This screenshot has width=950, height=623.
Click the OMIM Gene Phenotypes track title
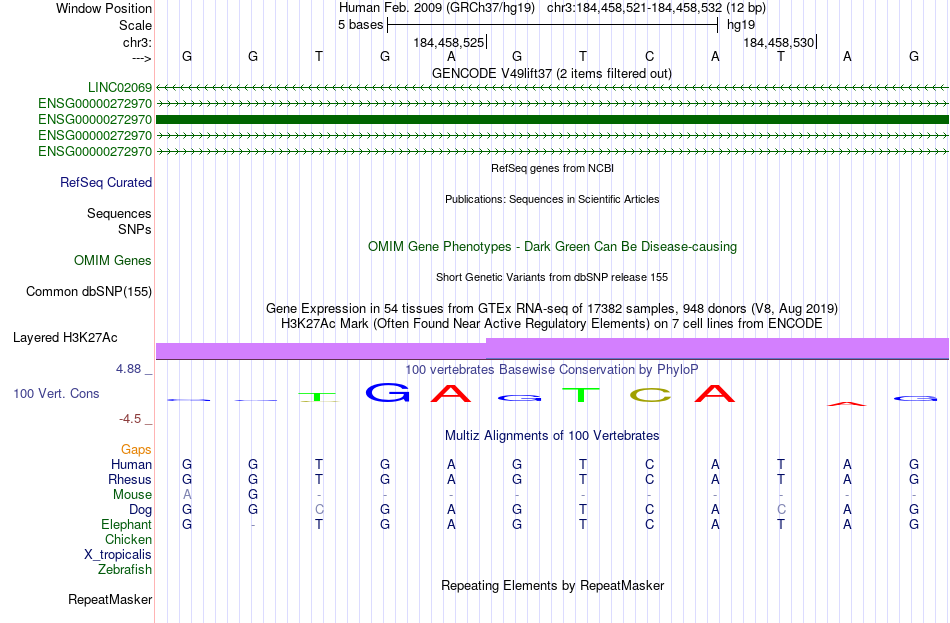[x=553, y=247]
